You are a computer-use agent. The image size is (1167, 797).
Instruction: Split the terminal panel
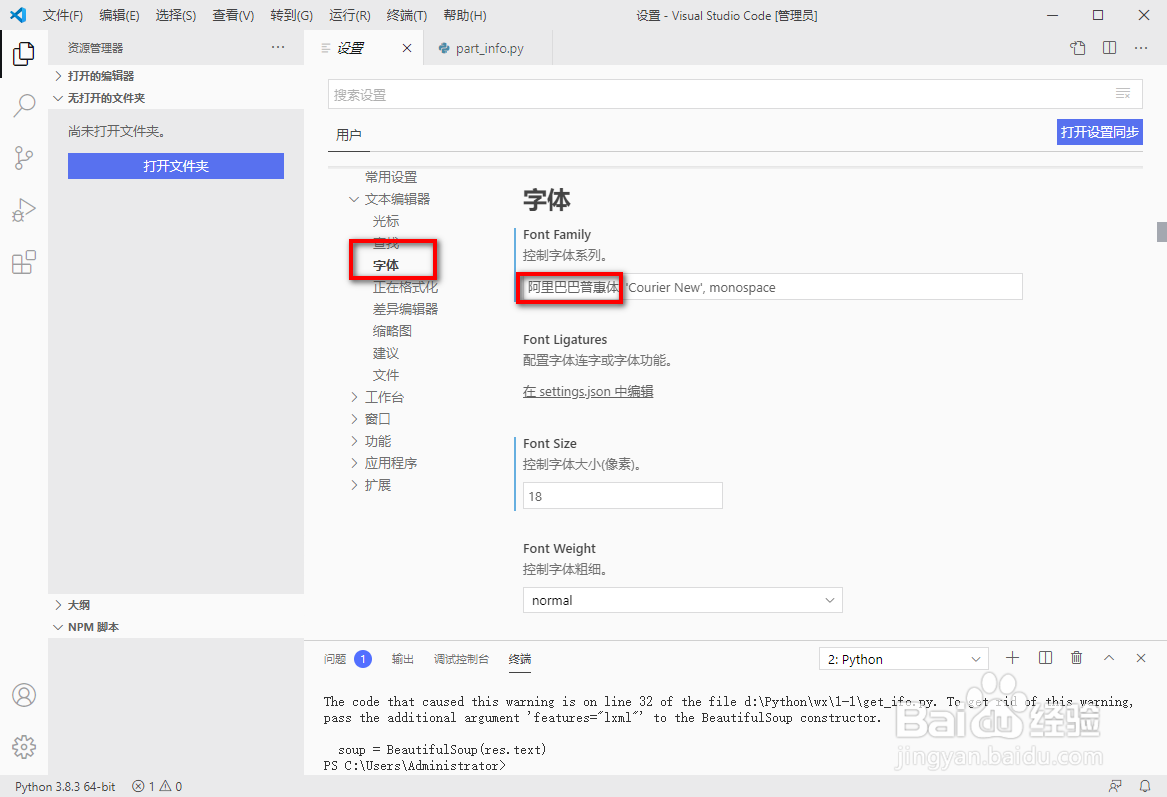click(x=1045, y=658)
